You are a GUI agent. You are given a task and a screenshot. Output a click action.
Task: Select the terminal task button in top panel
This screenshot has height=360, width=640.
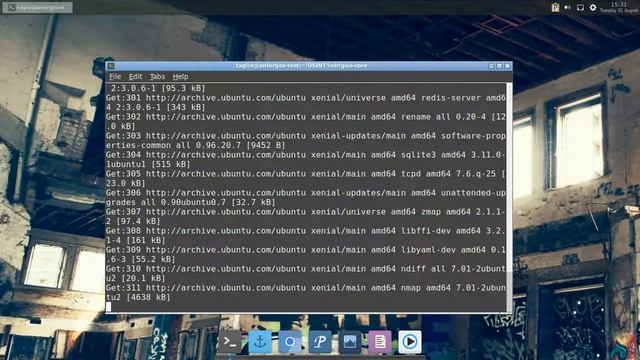(38, 7)
